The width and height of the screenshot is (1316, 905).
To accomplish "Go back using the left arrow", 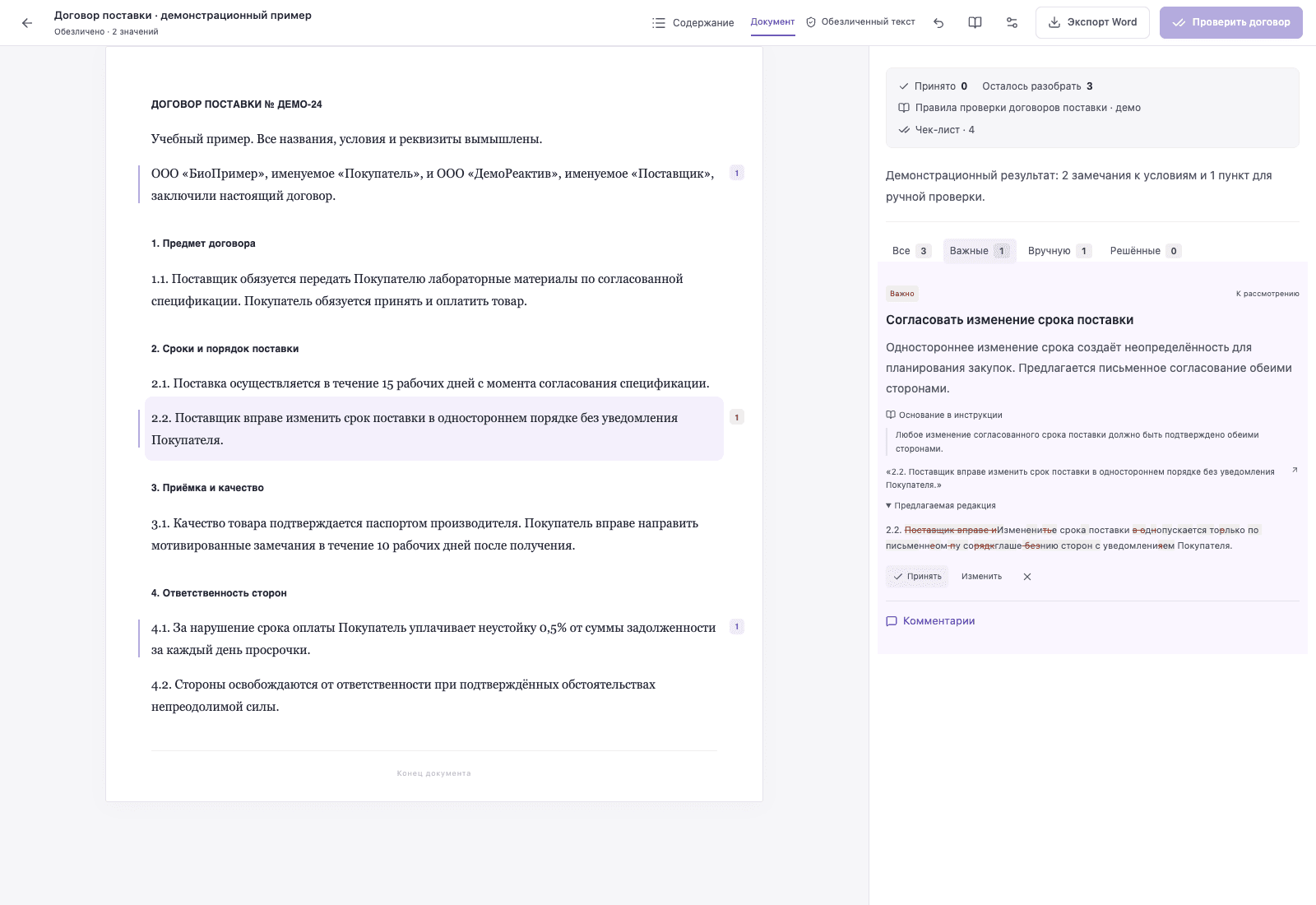I will pos(27,23).
